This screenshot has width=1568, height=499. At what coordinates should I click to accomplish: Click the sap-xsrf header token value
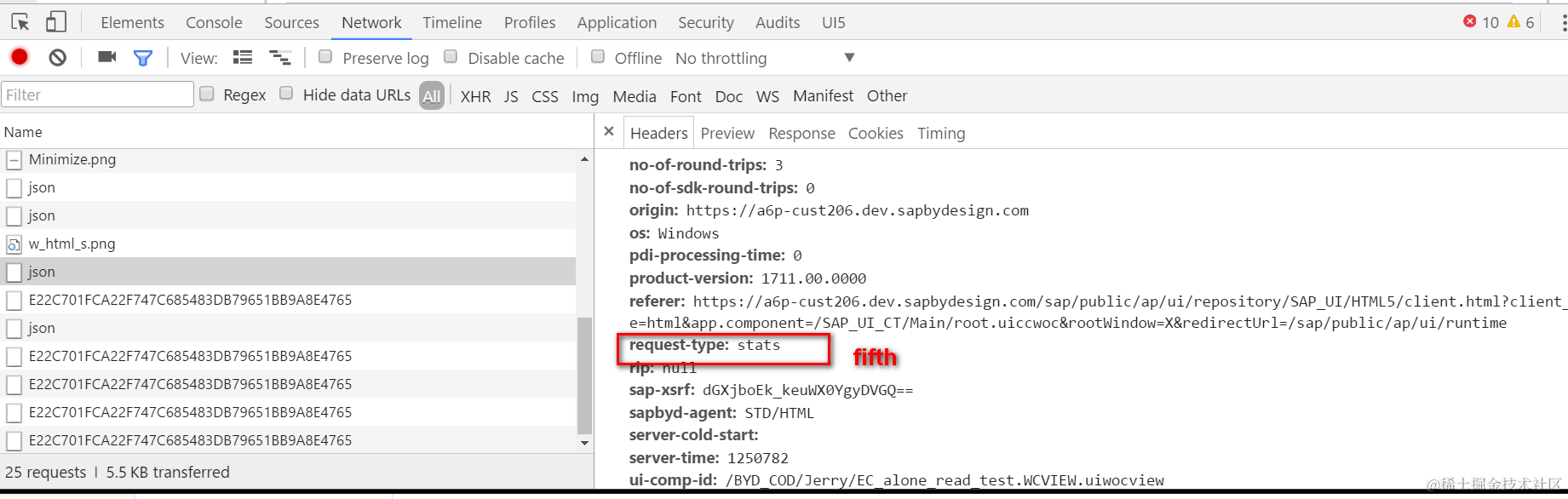[807, 390]
